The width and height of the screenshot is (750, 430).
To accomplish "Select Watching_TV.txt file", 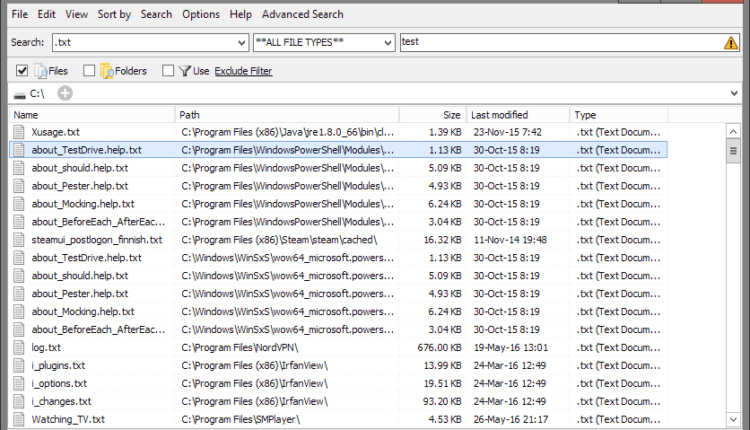I will tap(338, 419).
